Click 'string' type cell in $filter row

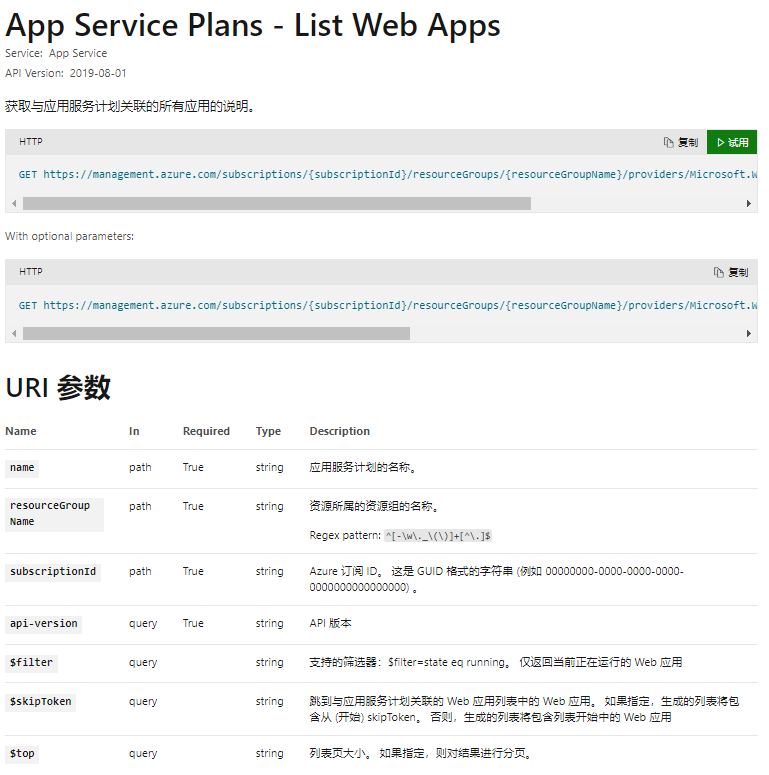[269, 663]
